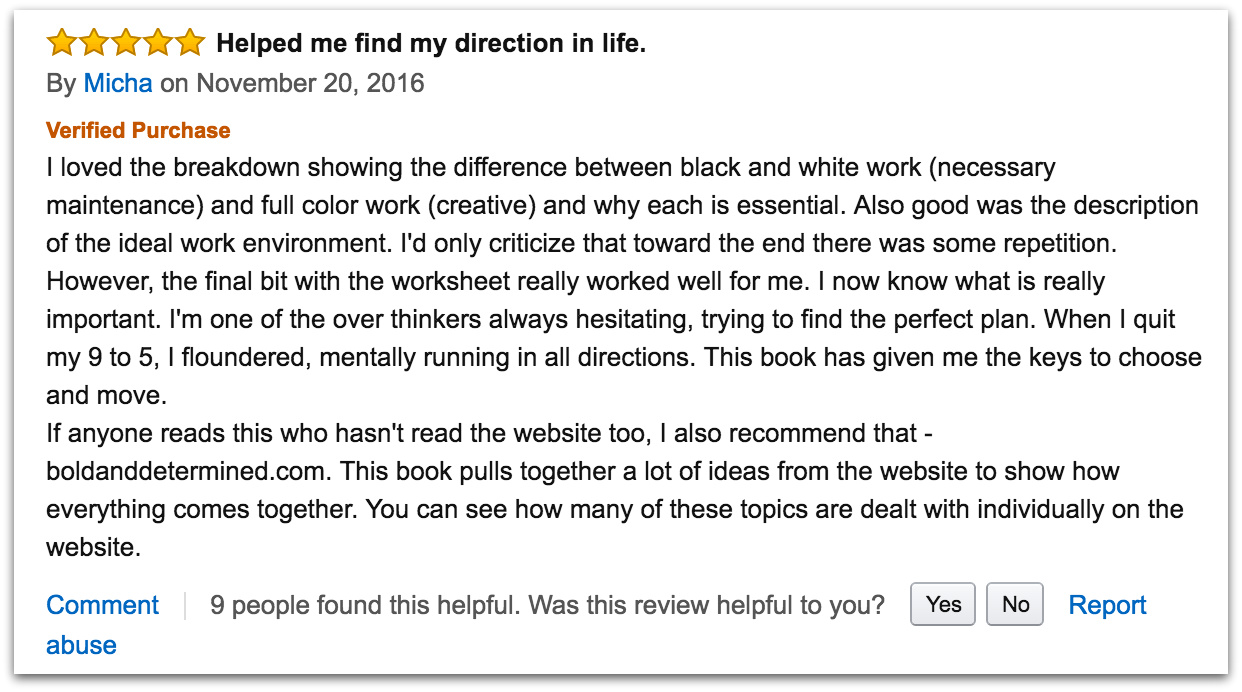Open the review title 'Helped me find my direction'
The width and height of the screenshot is (1242, 692).
tap(431, 44)
